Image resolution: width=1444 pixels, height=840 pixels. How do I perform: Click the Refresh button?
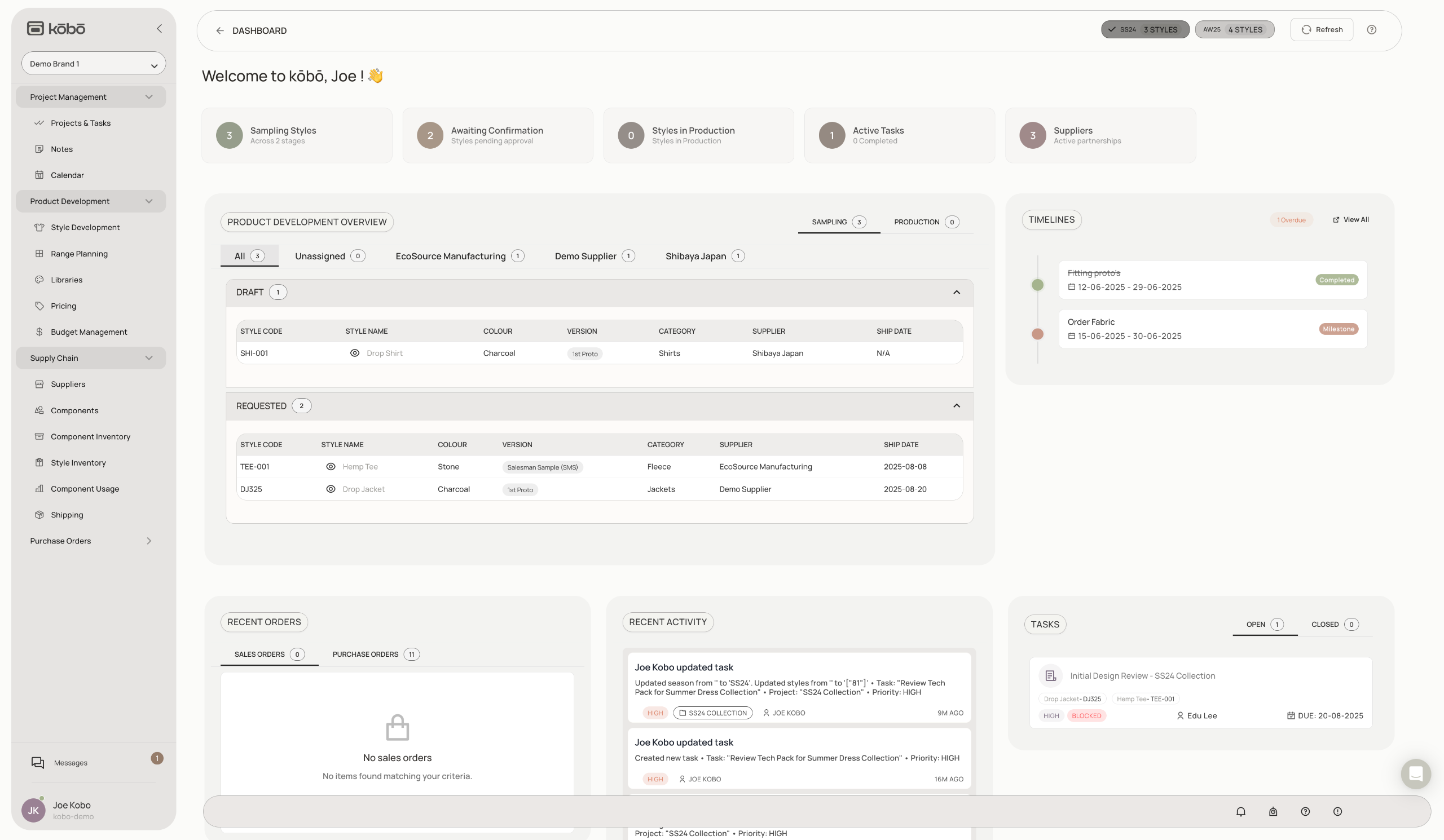click(1322, 30)
